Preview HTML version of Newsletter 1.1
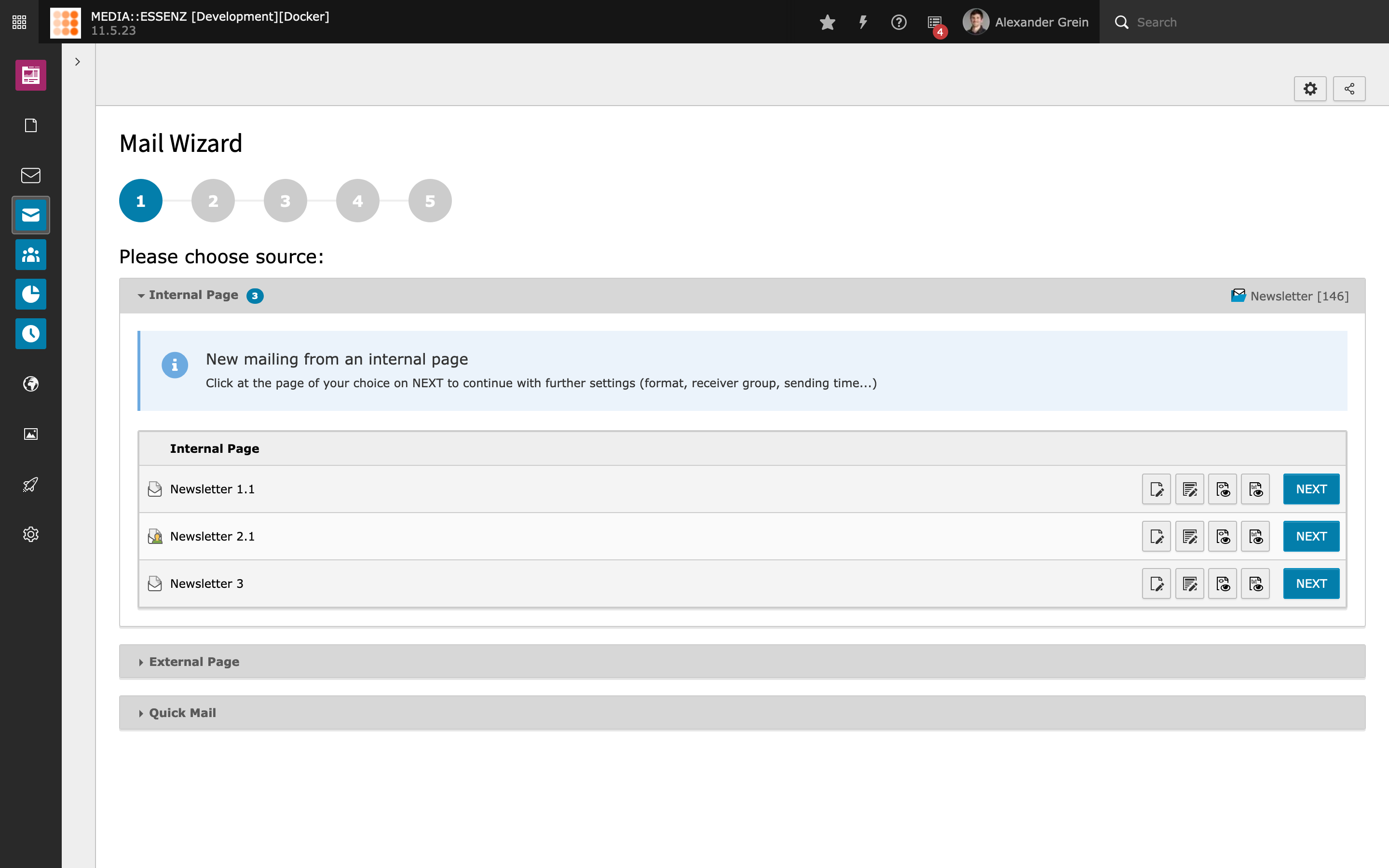The width and height of the screenshot is (1389, 868). tap(1222, 489)
